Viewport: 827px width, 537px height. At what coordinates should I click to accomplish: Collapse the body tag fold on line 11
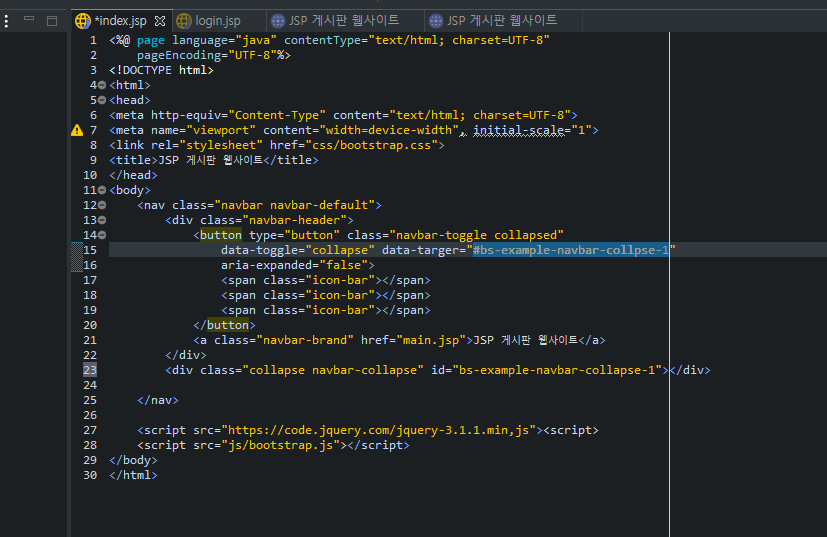[x=102, y=190]
